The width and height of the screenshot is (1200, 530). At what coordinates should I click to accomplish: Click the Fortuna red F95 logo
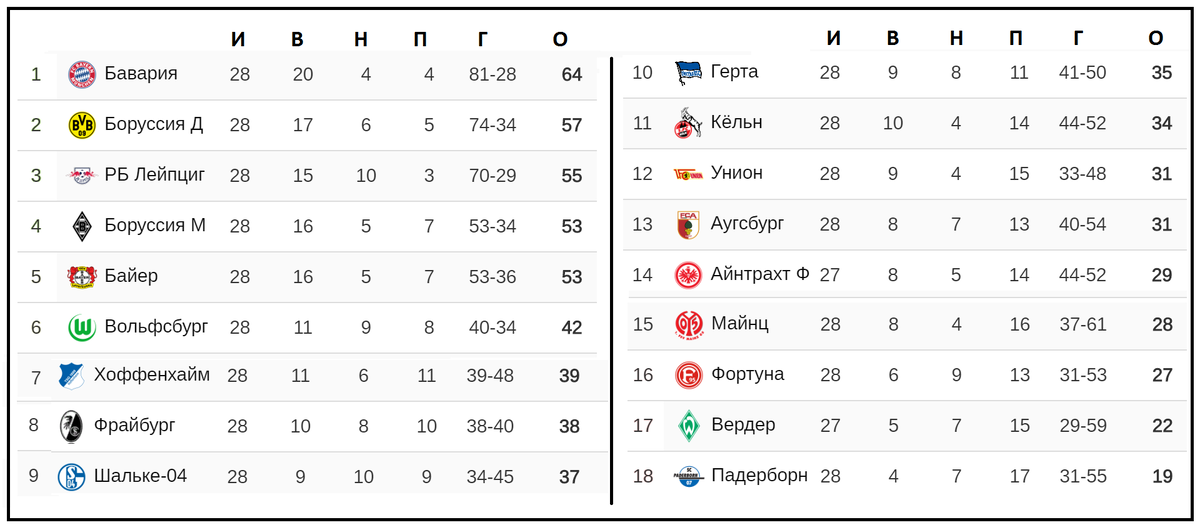(688, 375)
